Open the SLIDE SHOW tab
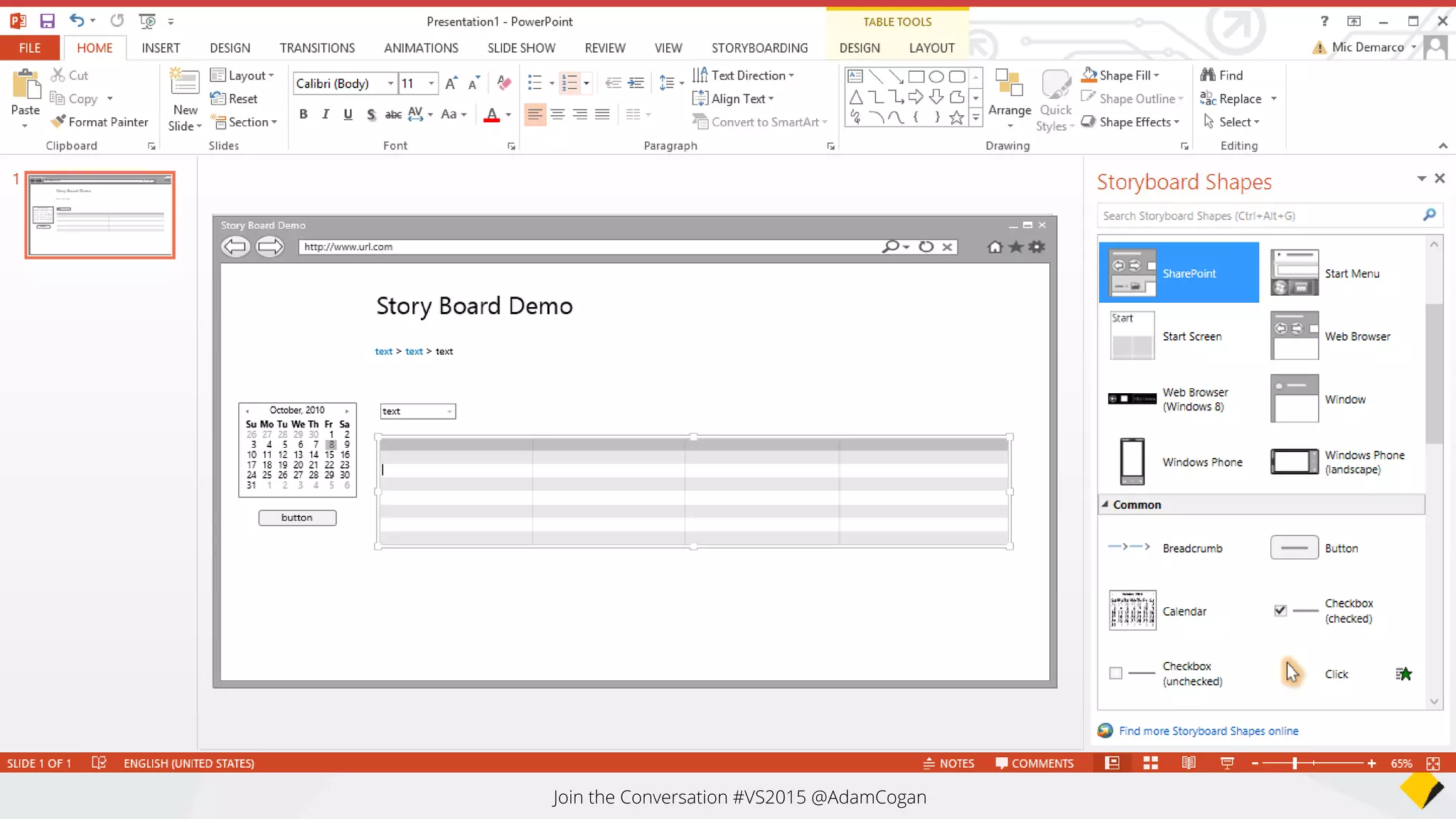 pyautogui.click(x=521, y=48)
